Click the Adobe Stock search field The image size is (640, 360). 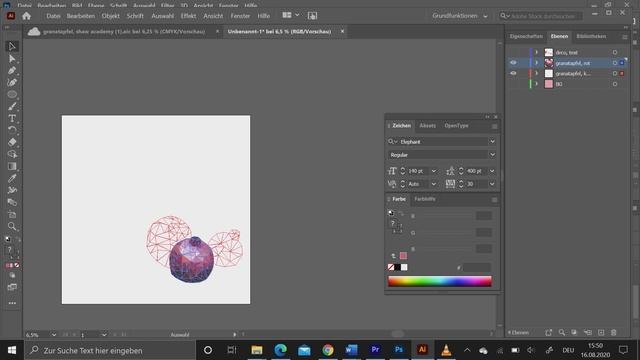coord(541,16)
